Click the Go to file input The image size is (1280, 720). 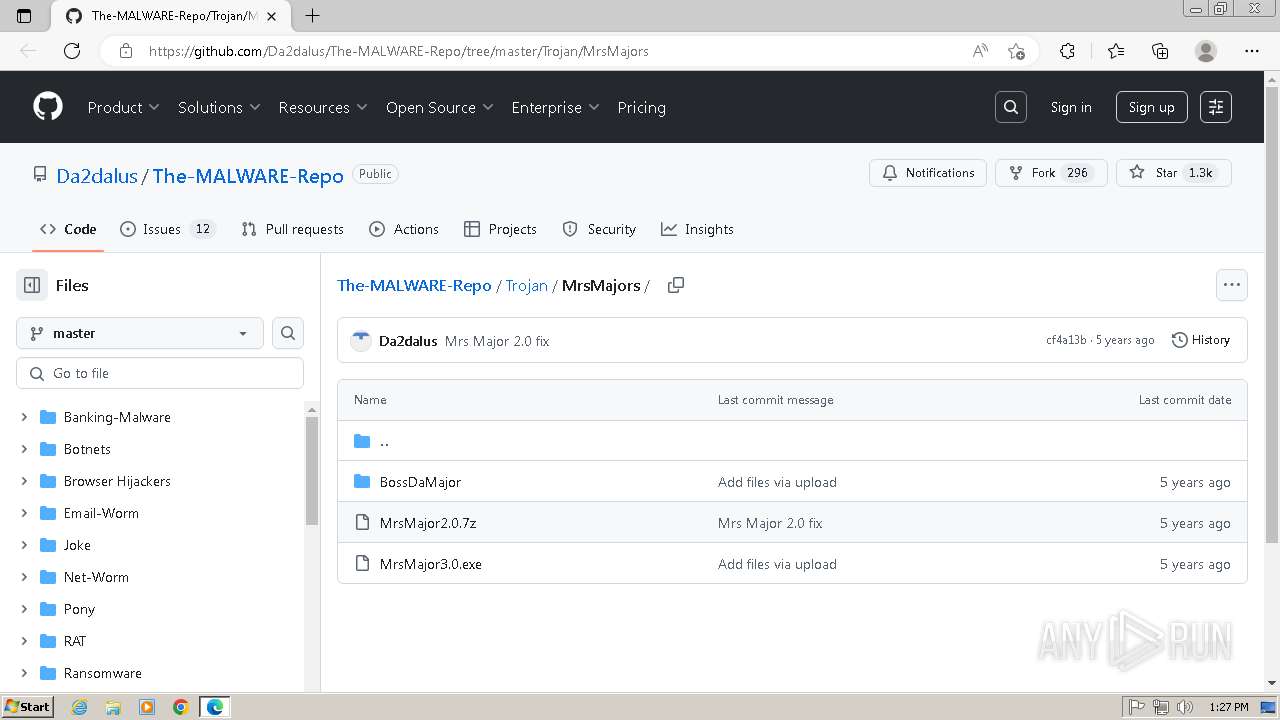(x=160, y=373)
